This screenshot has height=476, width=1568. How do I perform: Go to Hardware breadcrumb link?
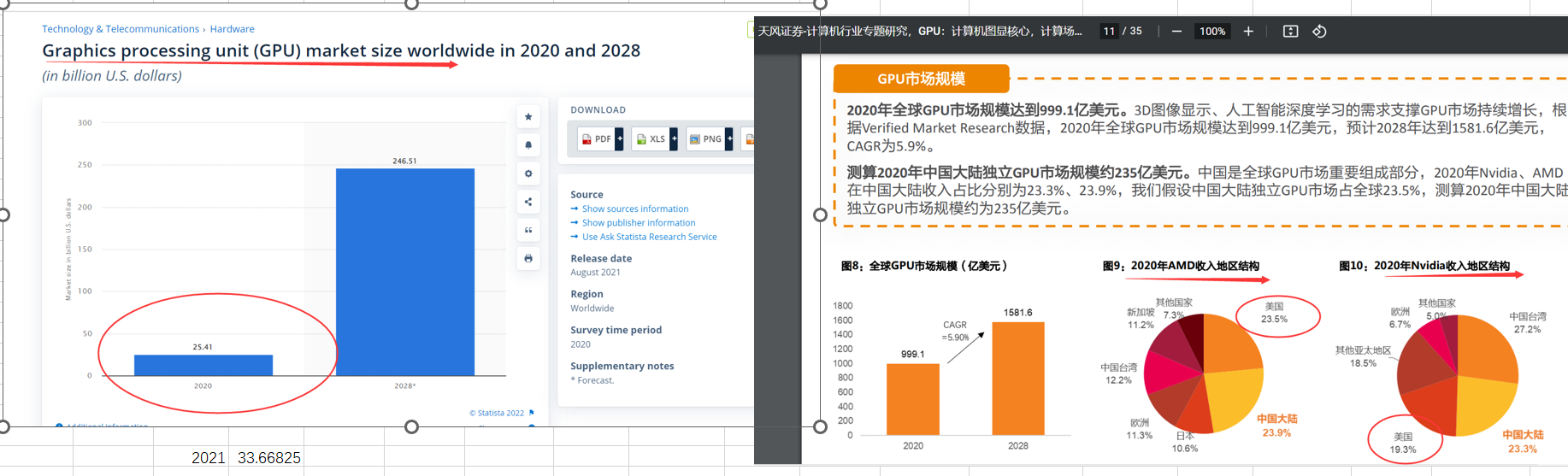pyautogui.click(x=233, y=29)
